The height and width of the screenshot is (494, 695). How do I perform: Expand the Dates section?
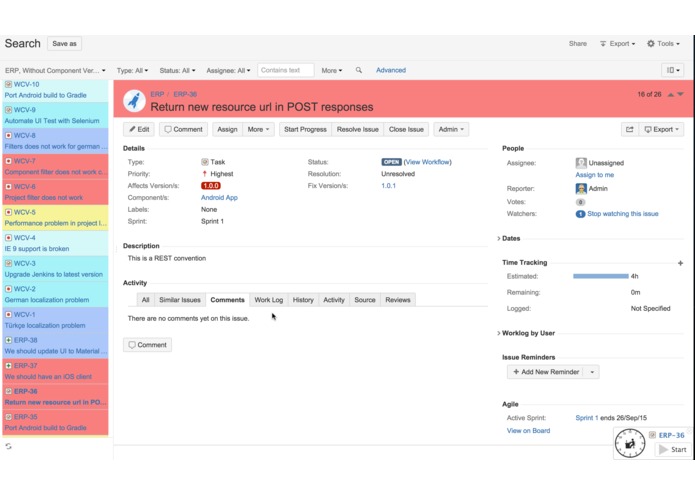pos(509,238)
